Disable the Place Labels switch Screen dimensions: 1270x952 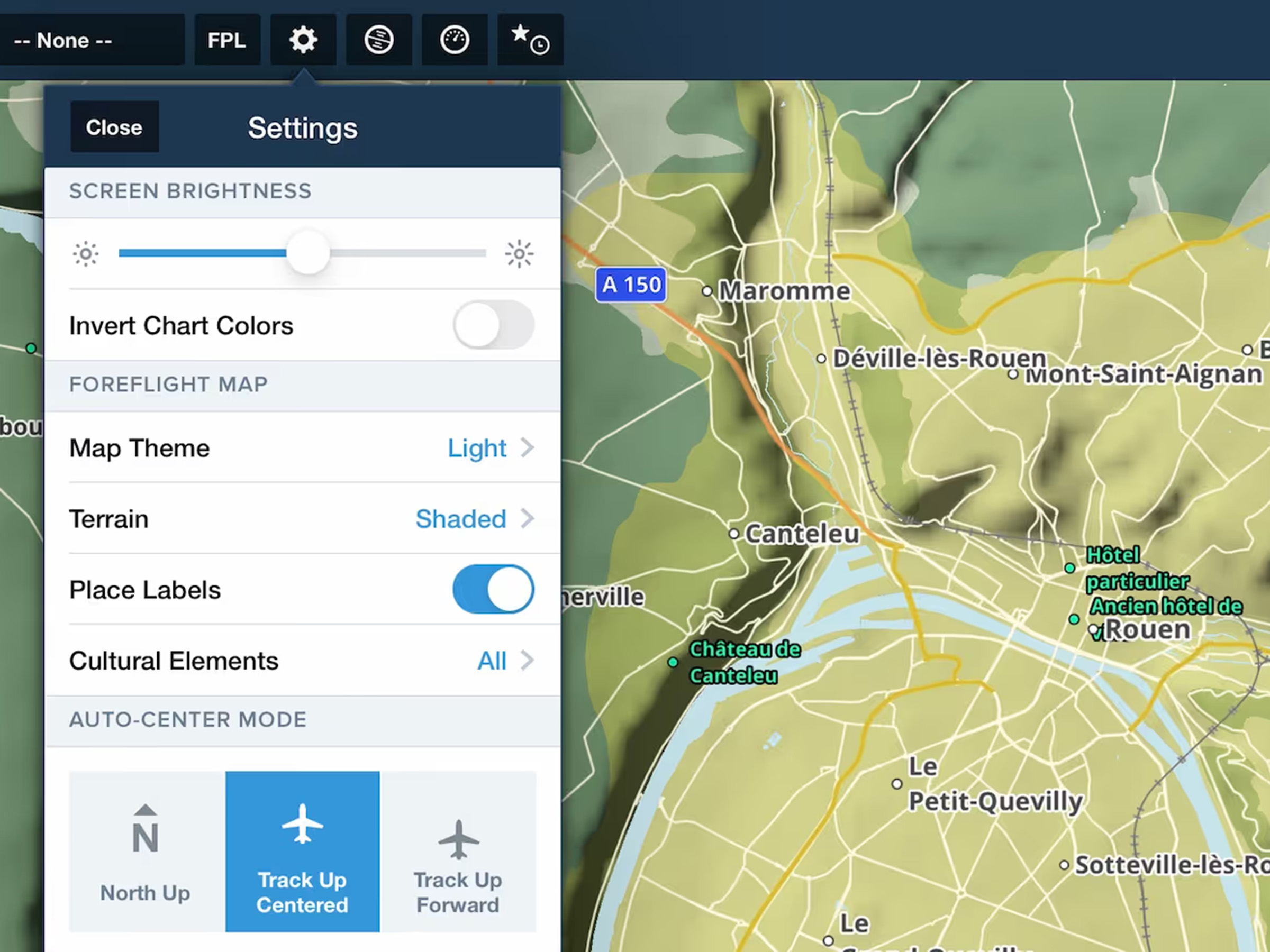coord(493,589)
